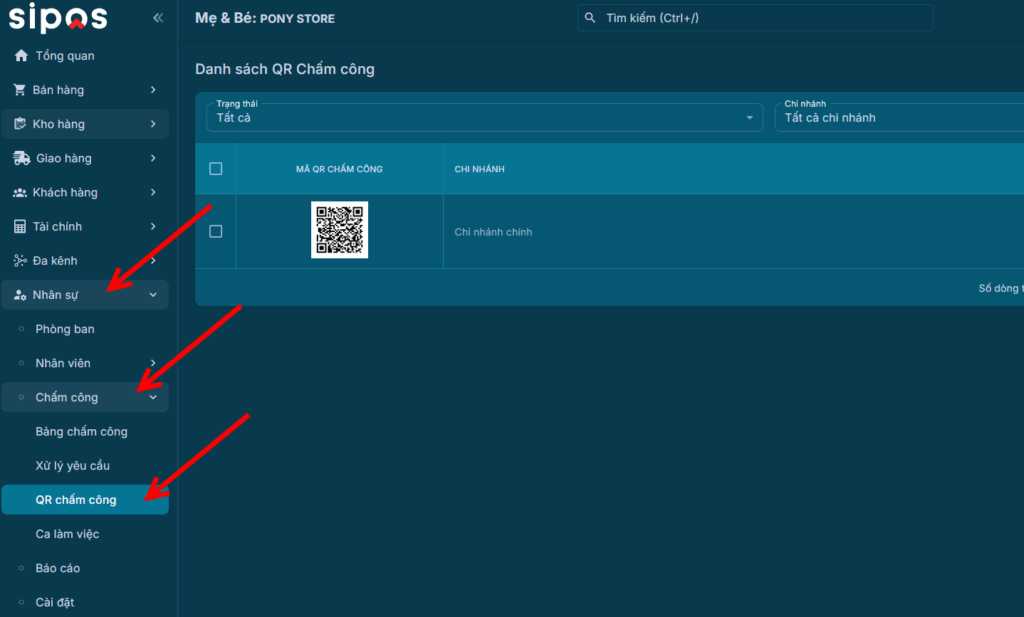Click the Tổng quan home icon

pos(21,55)
